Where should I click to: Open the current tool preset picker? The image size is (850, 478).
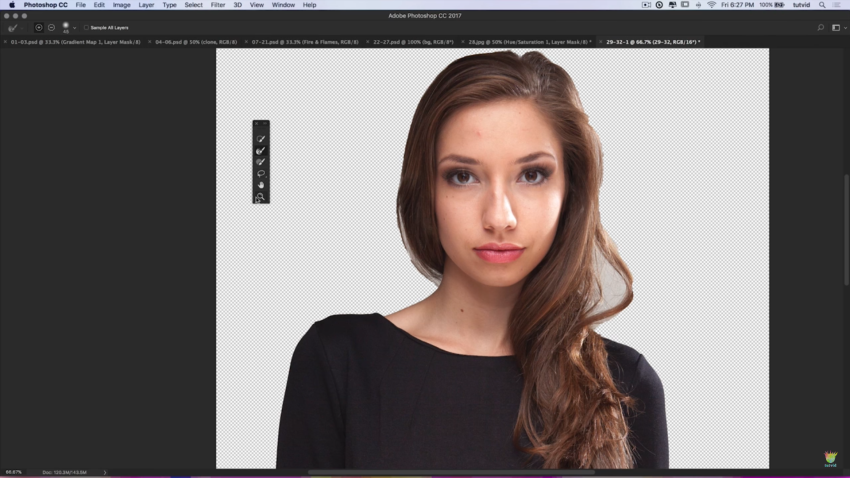(x=12, y=28)
